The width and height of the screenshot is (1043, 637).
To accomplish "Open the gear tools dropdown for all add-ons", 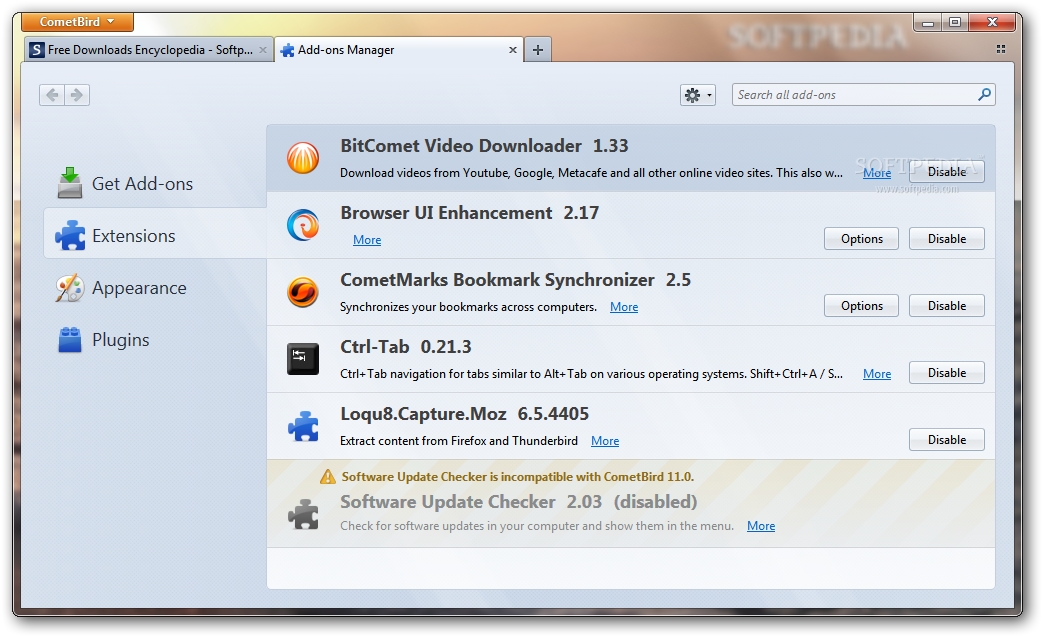I will click(697, 95).
